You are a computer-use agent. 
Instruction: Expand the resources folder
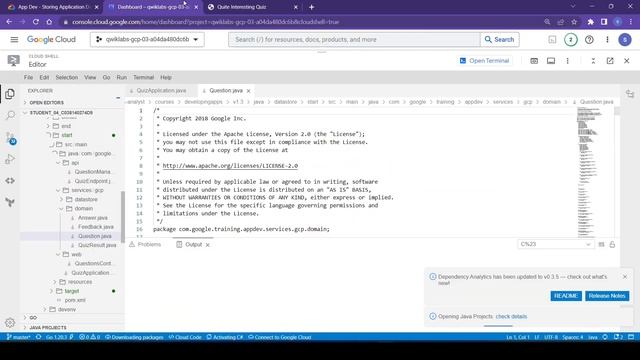pos(80,282)
